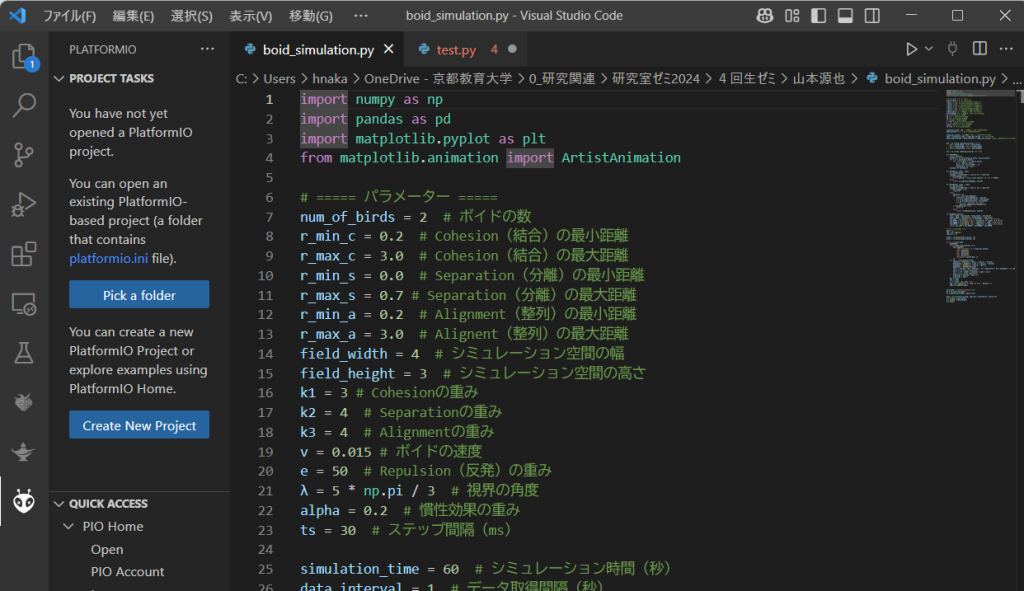This screenshot has width=1024, height=591.
Task: Open the 編集(E) menu
Action: [x=133, y=16]
